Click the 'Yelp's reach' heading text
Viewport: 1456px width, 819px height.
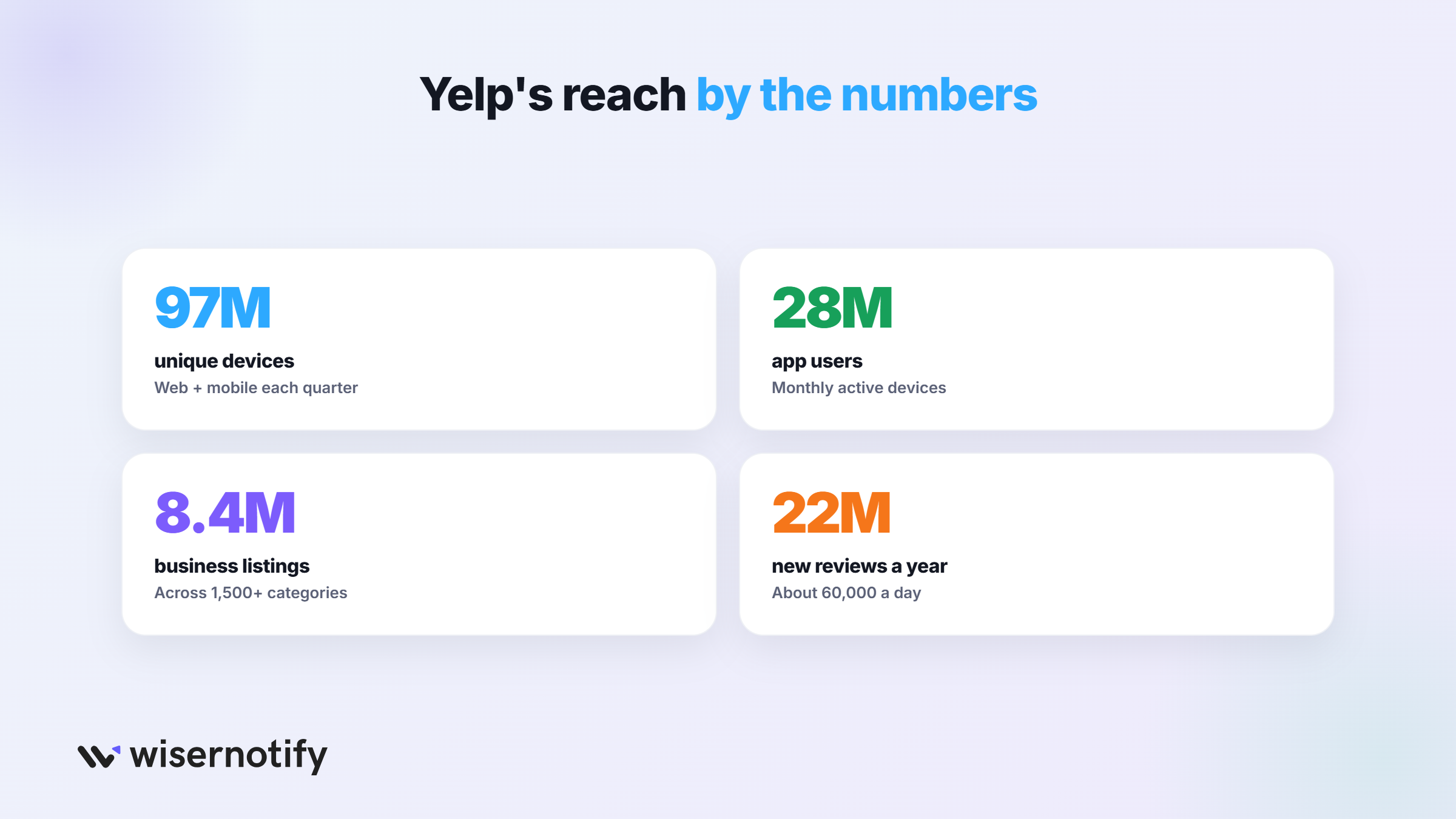click(x=553, y=96)
